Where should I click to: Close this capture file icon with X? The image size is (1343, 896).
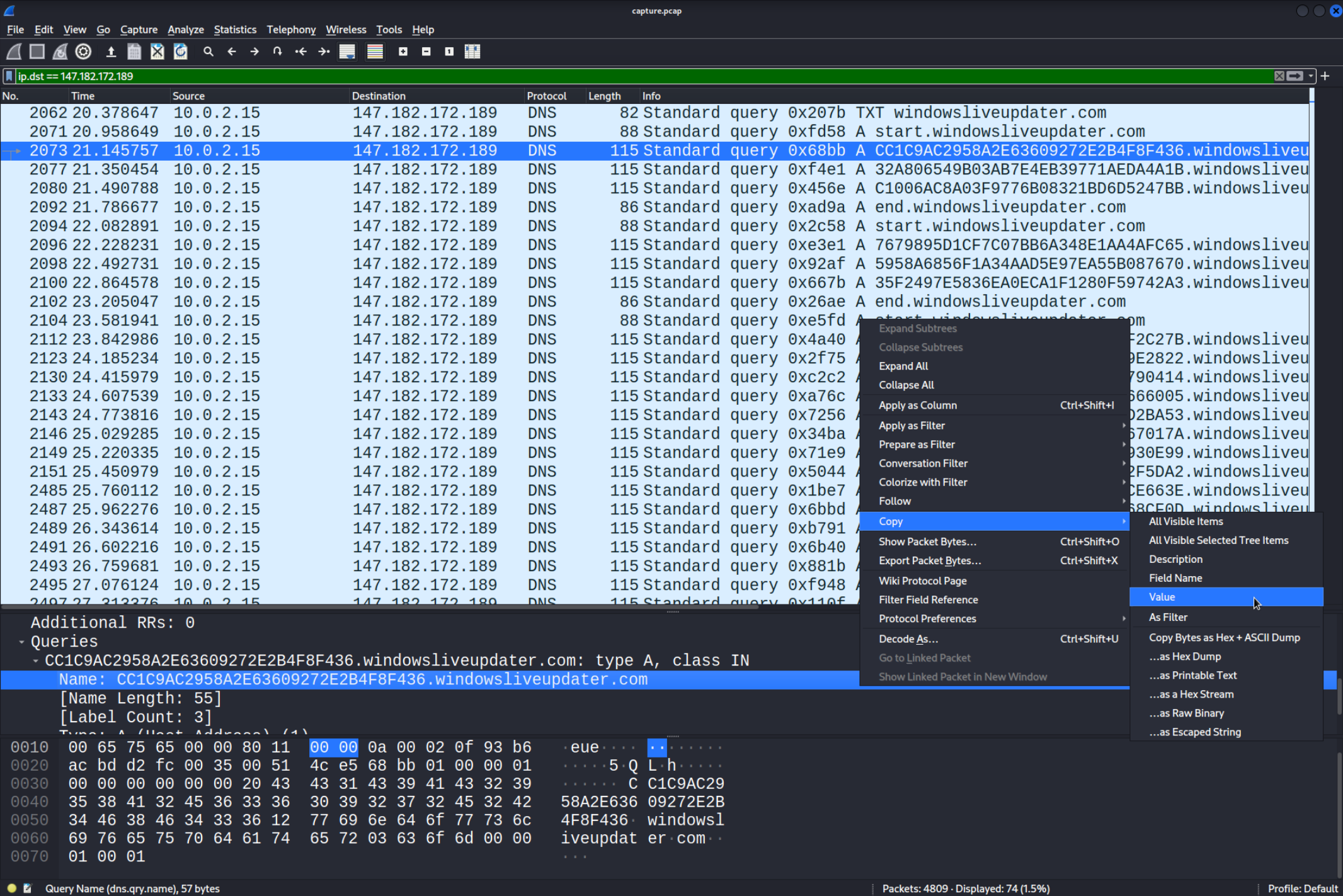pyautogui.click(x=157, y=52)
